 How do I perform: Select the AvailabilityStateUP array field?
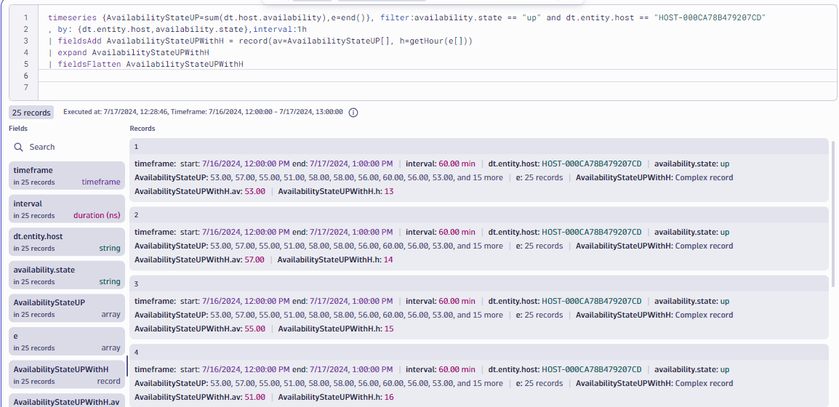tap(66, 308)
